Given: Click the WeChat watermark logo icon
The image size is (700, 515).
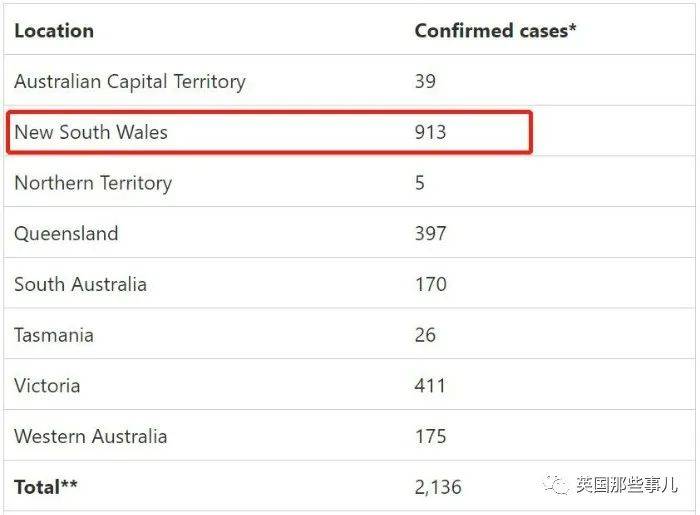Looking at the screenshot, I should 555,485.
